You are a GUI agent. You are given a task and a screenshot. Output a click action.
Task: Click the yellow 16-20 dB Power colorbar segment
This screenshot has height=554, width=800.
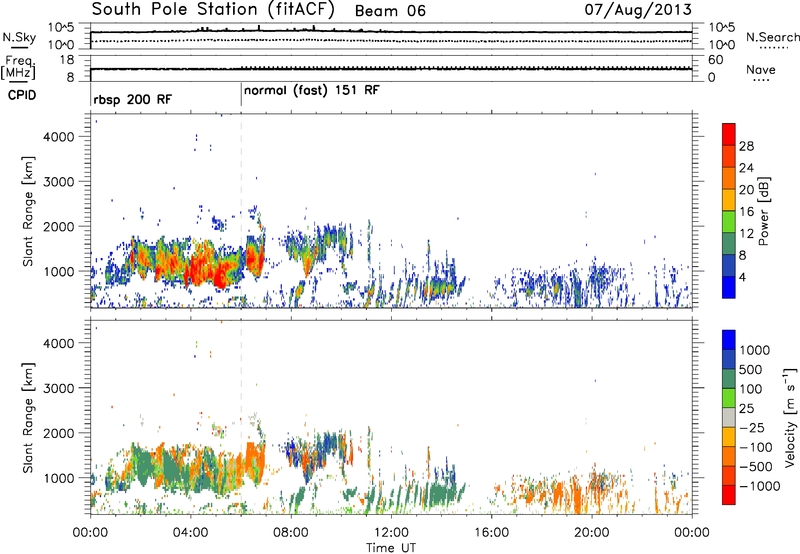tap(729, 199)
